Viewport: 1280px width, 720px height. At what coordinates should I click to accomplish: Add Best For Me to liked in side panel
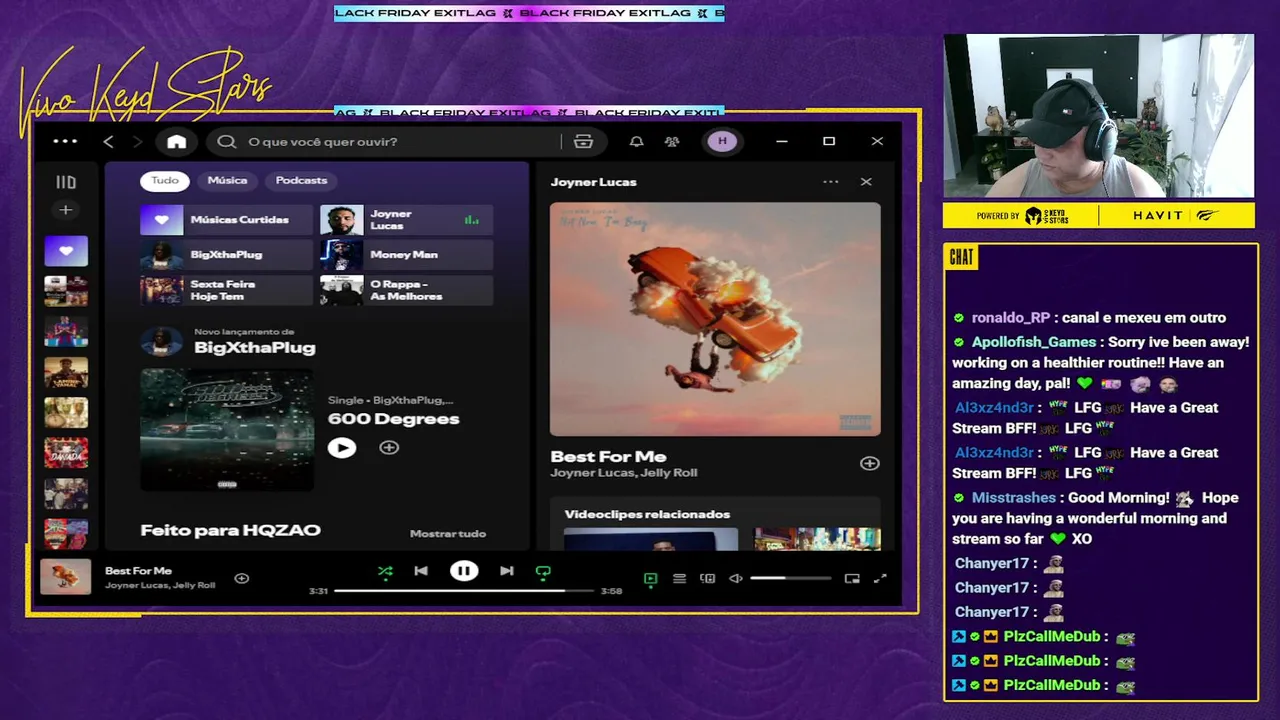click(x=869, y=464)
